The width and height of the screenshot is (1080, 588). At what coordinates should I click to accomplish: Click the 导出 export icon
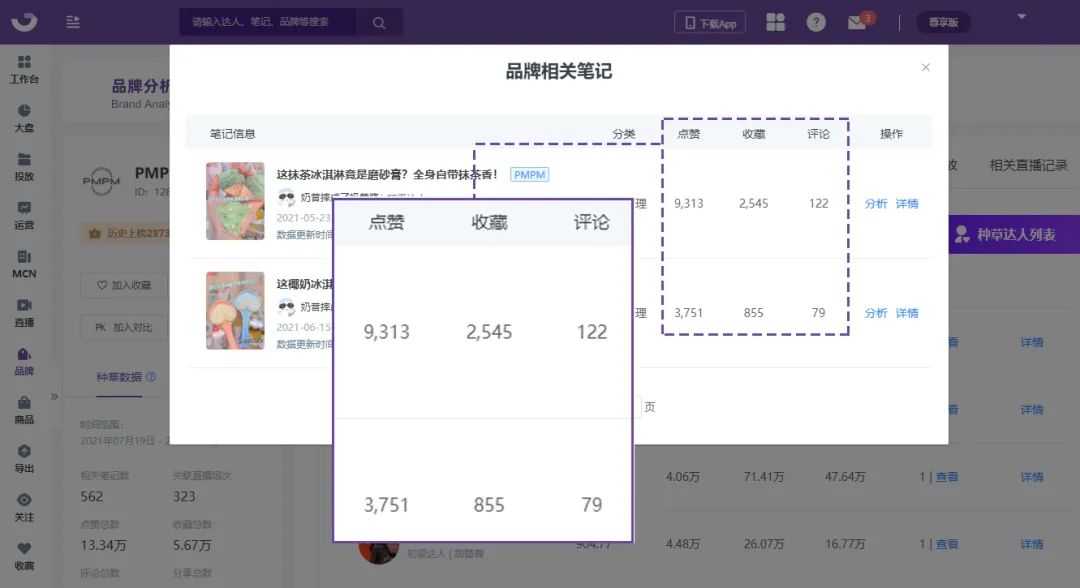tap(24, 458)
